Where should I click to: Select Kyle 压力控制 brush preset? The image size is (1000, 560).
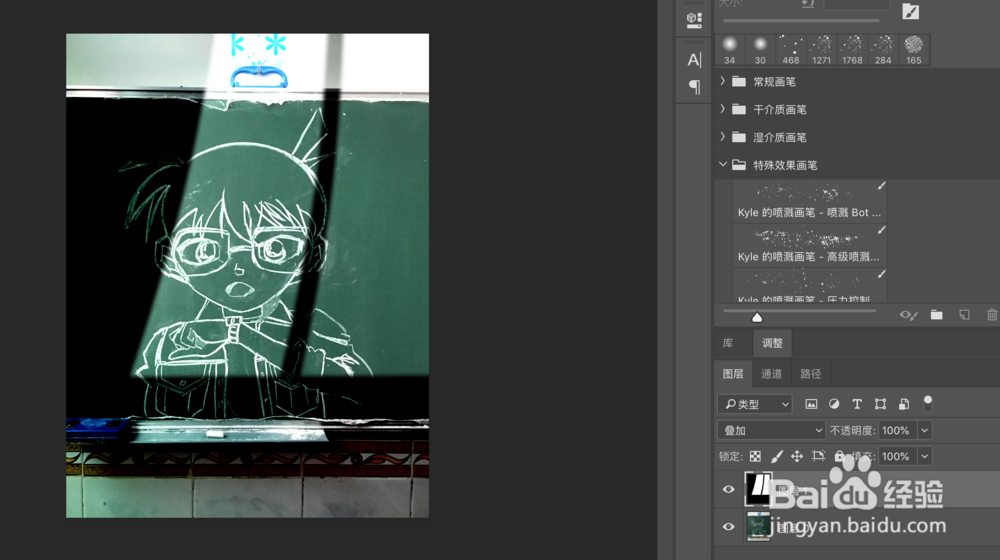810,285
